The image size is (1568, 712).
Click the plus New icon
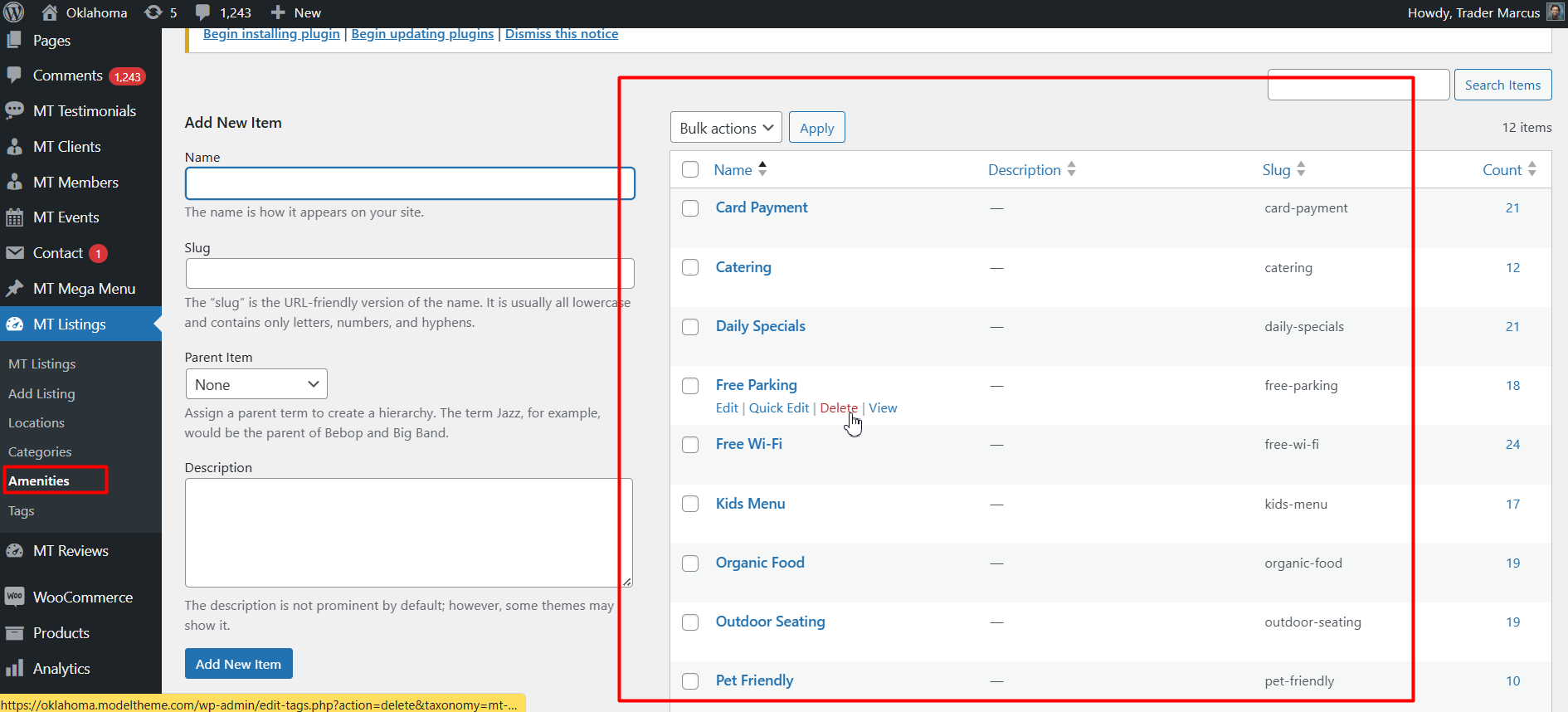278,12
